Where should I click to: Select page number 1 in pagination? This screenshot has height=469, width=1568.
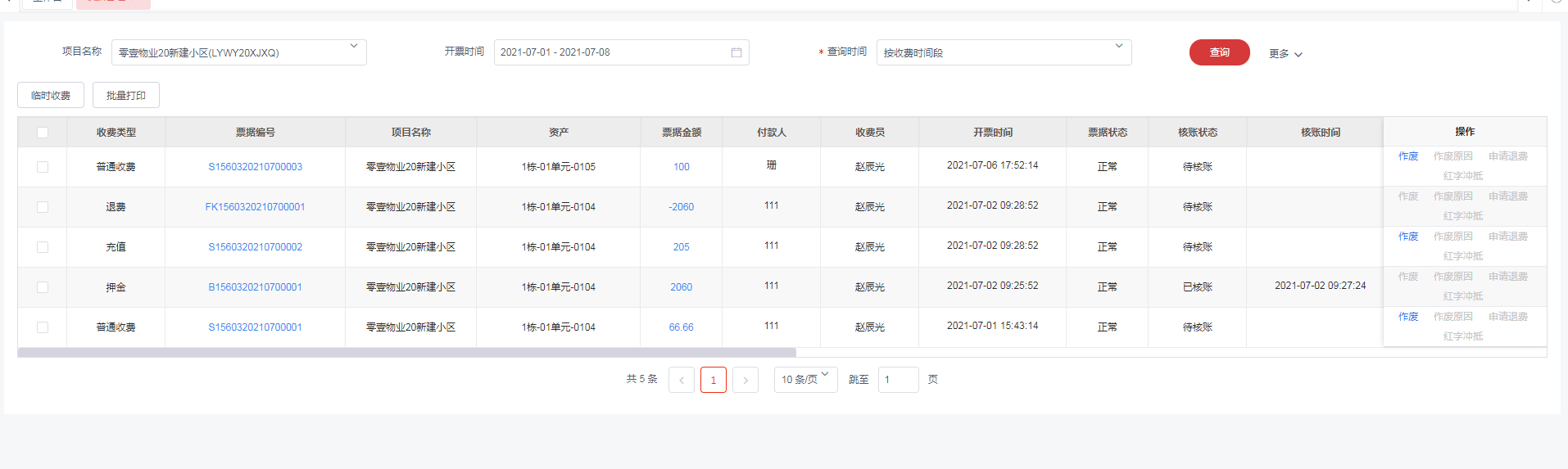pos(714,380)
